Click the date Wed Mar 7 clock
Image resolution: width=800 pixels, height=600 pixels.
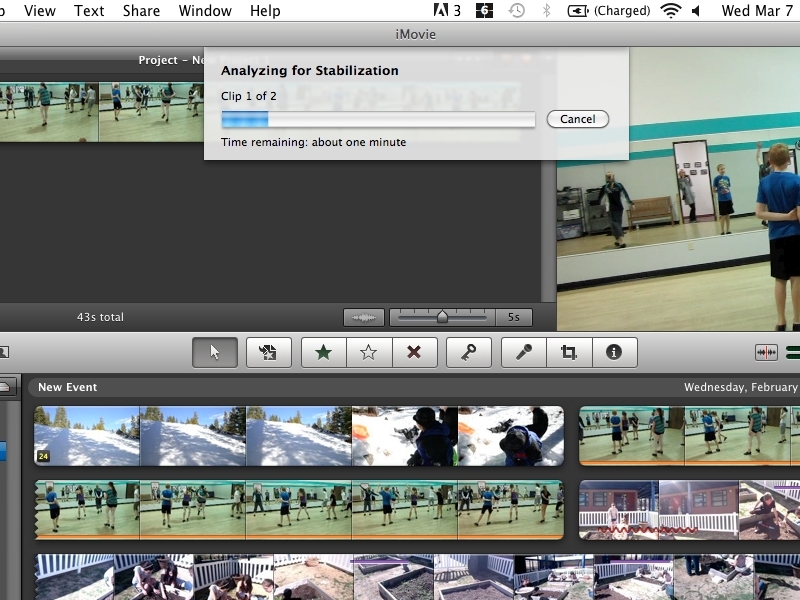tap(759, 11)
